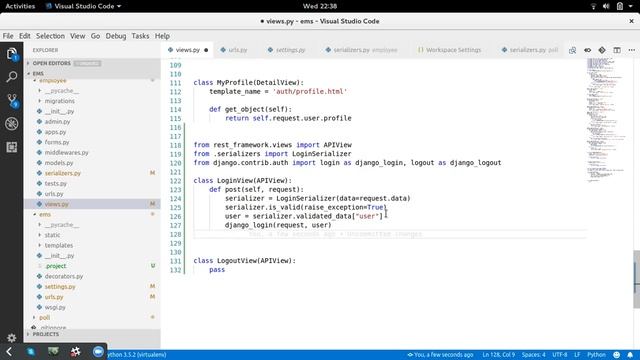The width and height of the screenshot is (640, 360).
Task: Click the Wi-Fi icon in top bar
Action: tap(593, 6)
